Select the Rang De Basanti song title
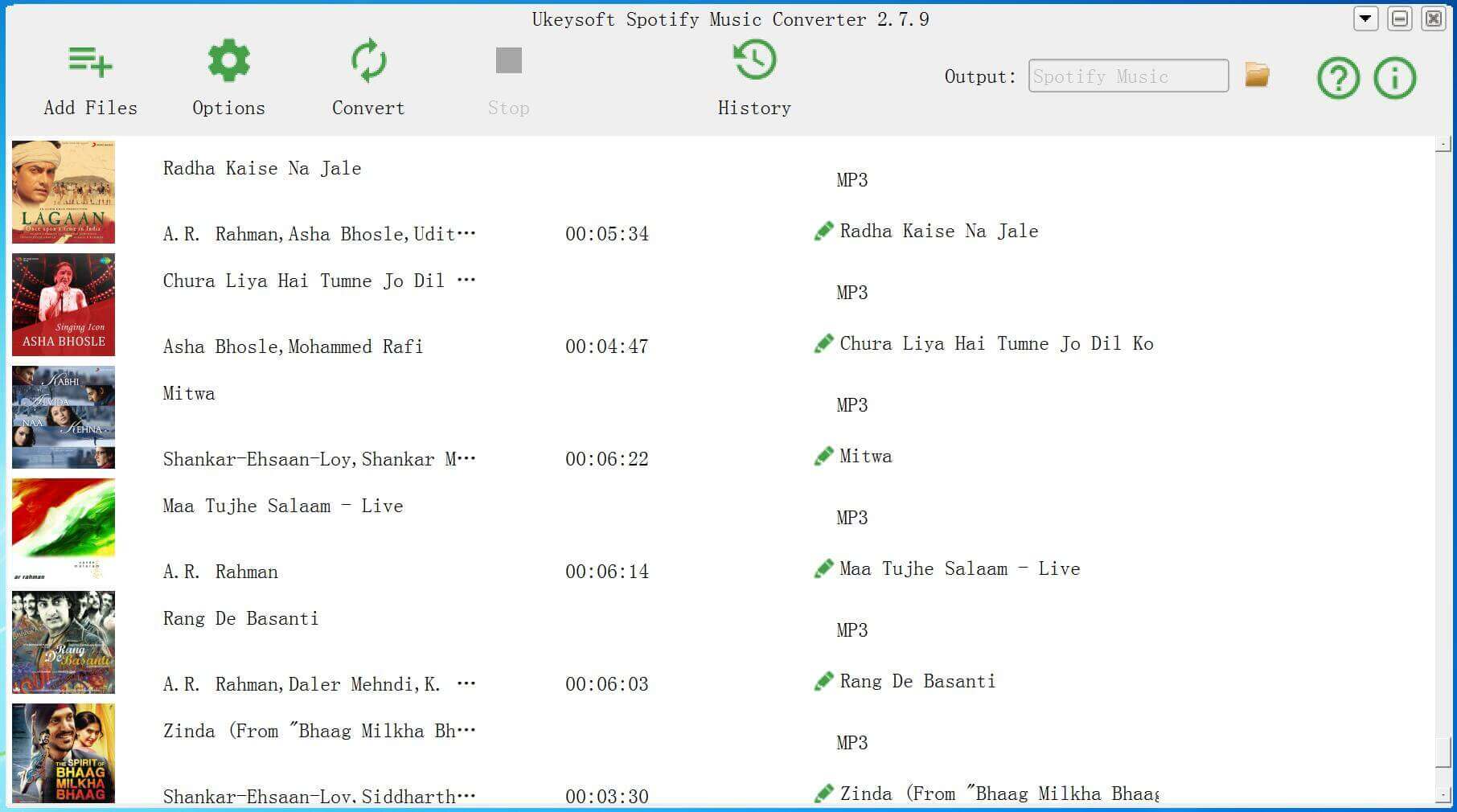The width and height of the screenshot is (1457, 812). (x=240, y=618)
